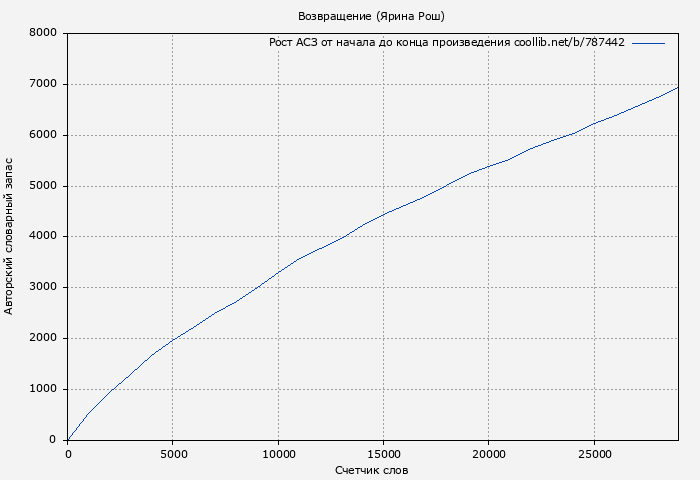Viewport: 700px width, 480px height.
Task: Click the 1000 y-axis tick label
Action: tap(43, 389)
